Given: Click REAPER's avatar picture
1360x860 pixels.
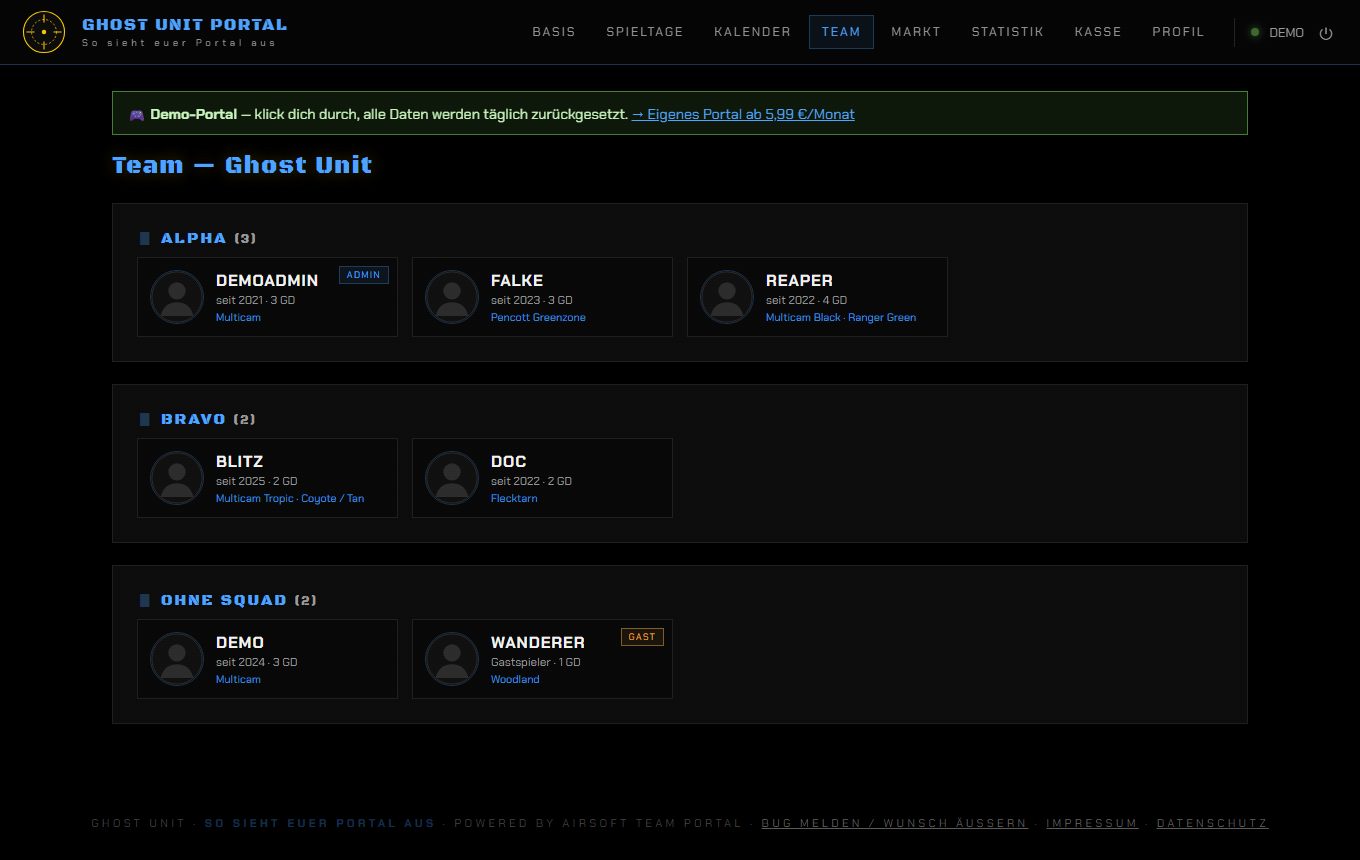Looking at the screenshot, I should (727, 297).
